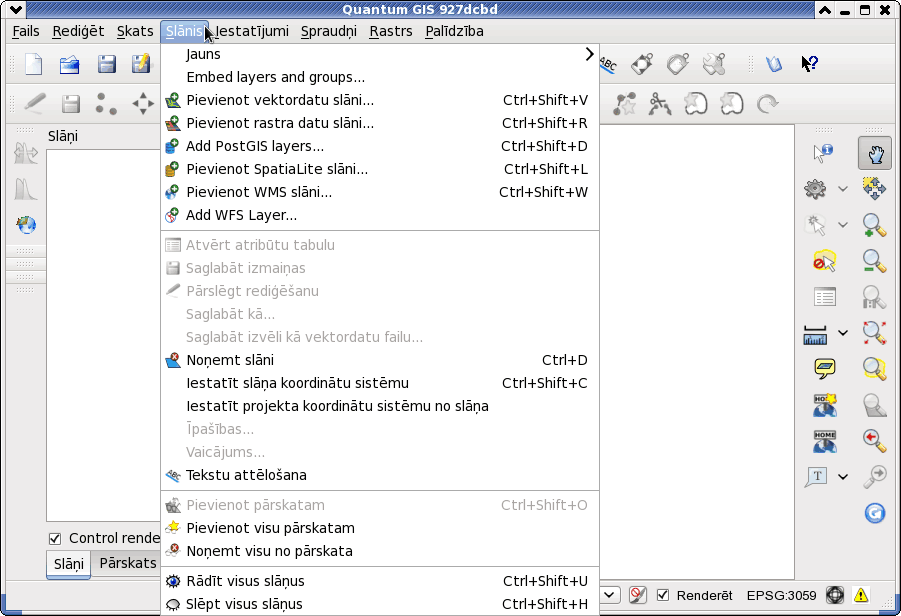
Task: Choose Noņemt slāni menu entry
Action: (x=380, y=360)
